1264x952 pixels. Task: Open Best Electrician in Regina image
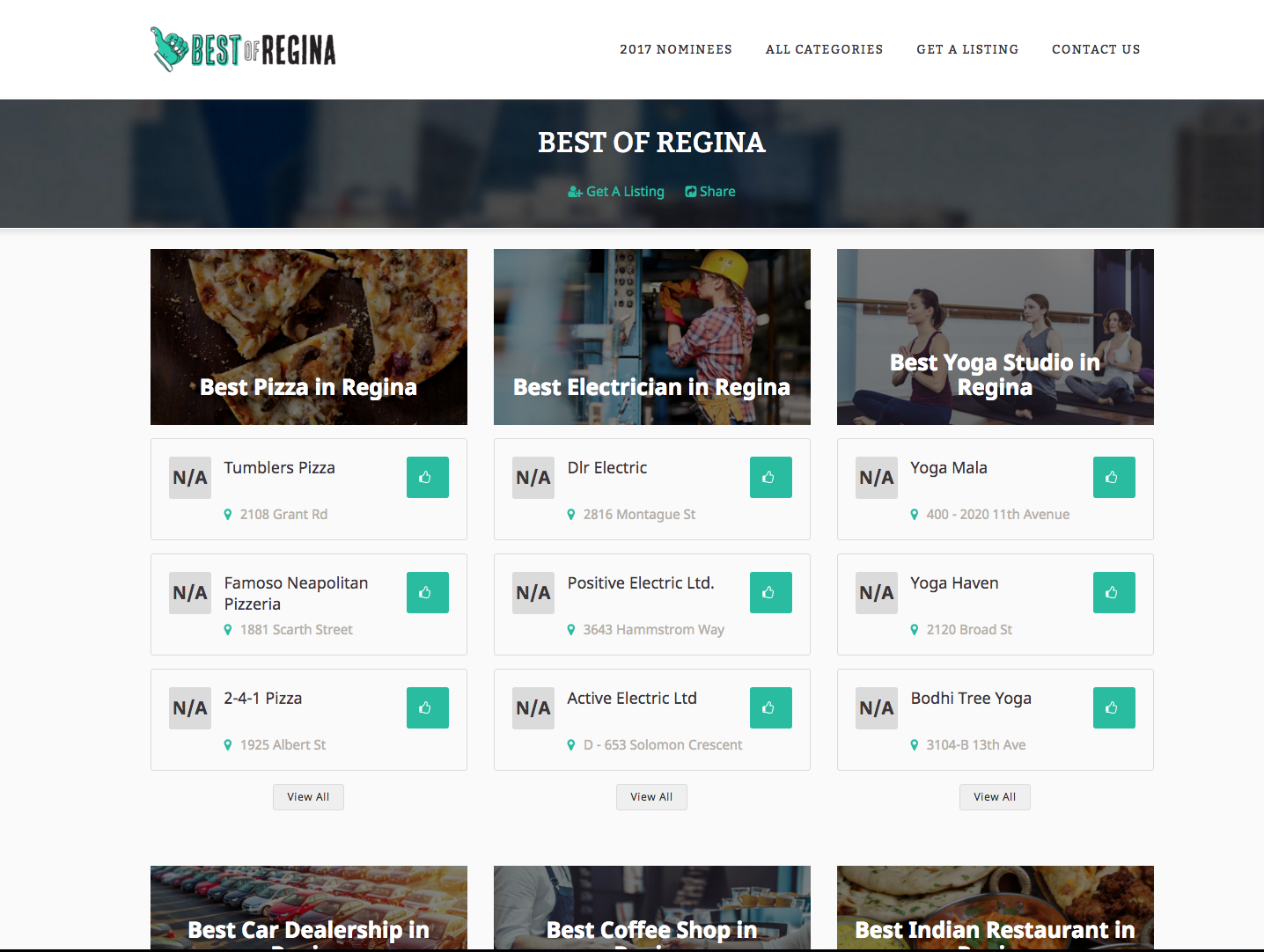(x=652, y=337)
